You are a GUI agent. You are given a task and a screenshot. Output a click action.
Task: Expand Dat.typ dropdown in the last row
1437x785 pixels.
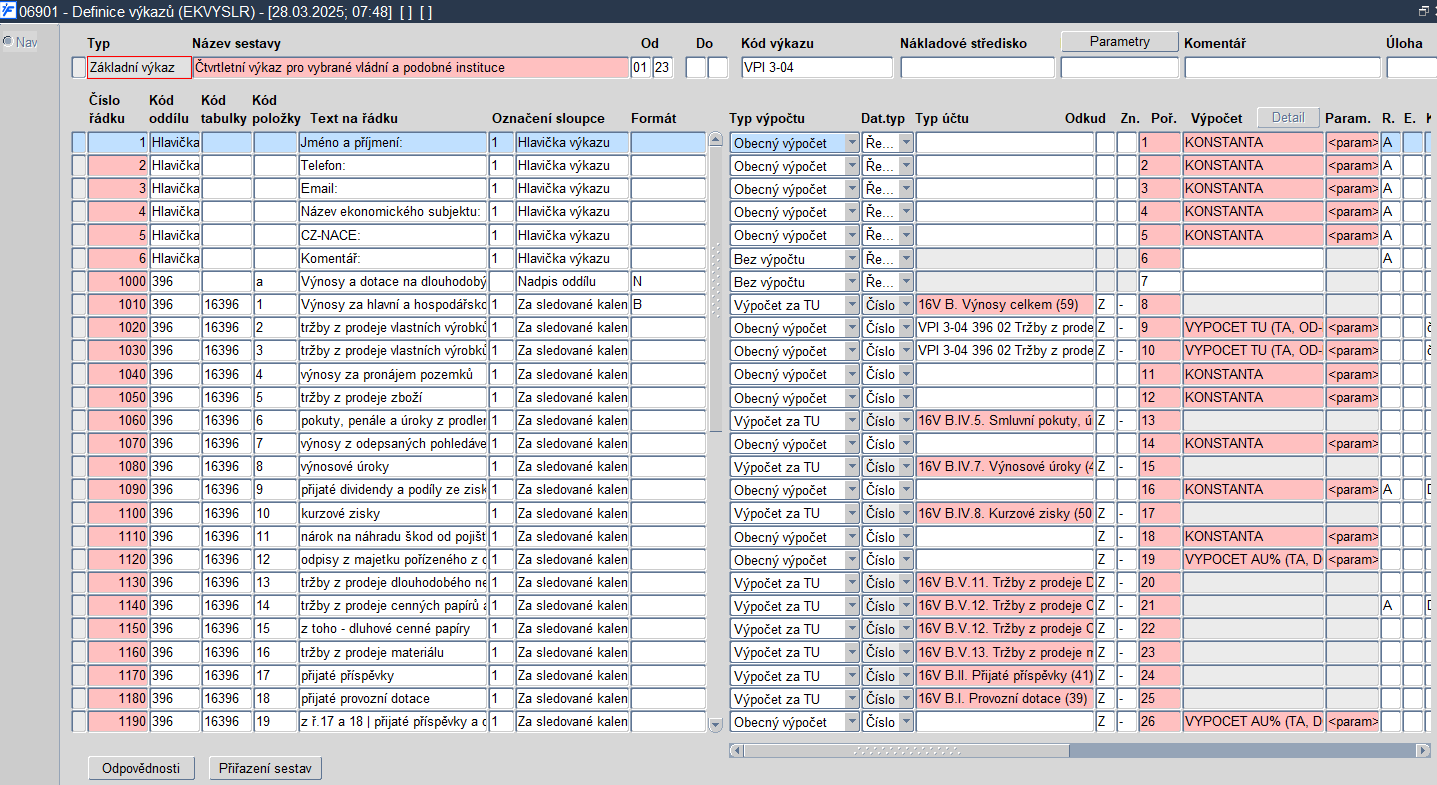click(x=906, y=722)
